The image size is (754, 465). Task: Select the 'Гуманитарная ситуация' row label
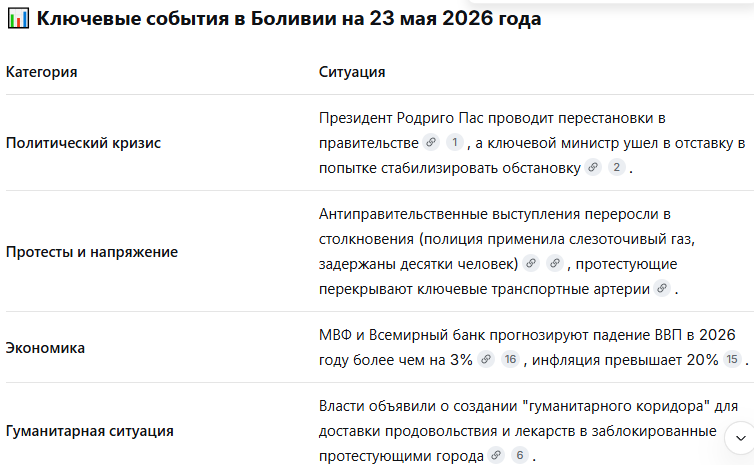[89, 431]
